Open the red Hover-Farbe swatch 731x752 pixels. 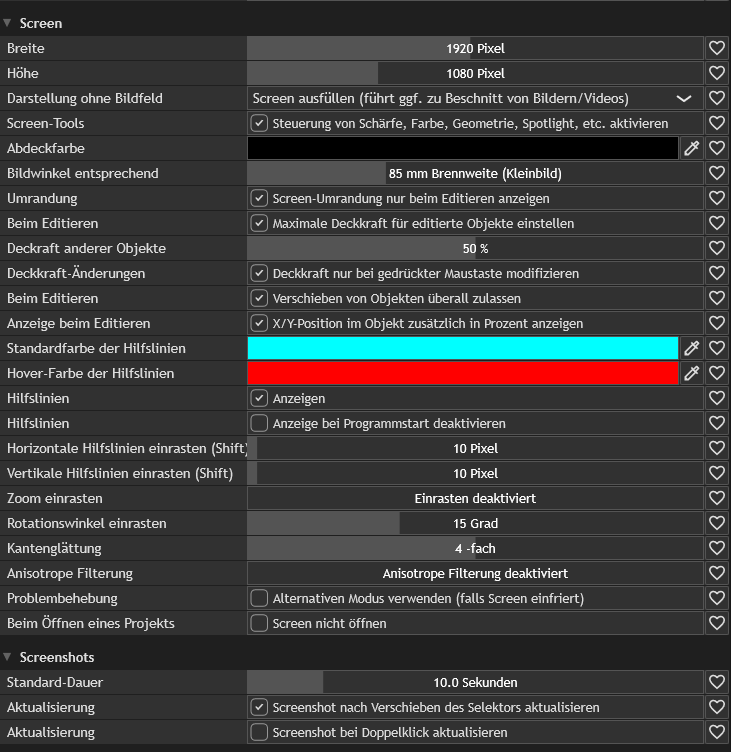463,373
